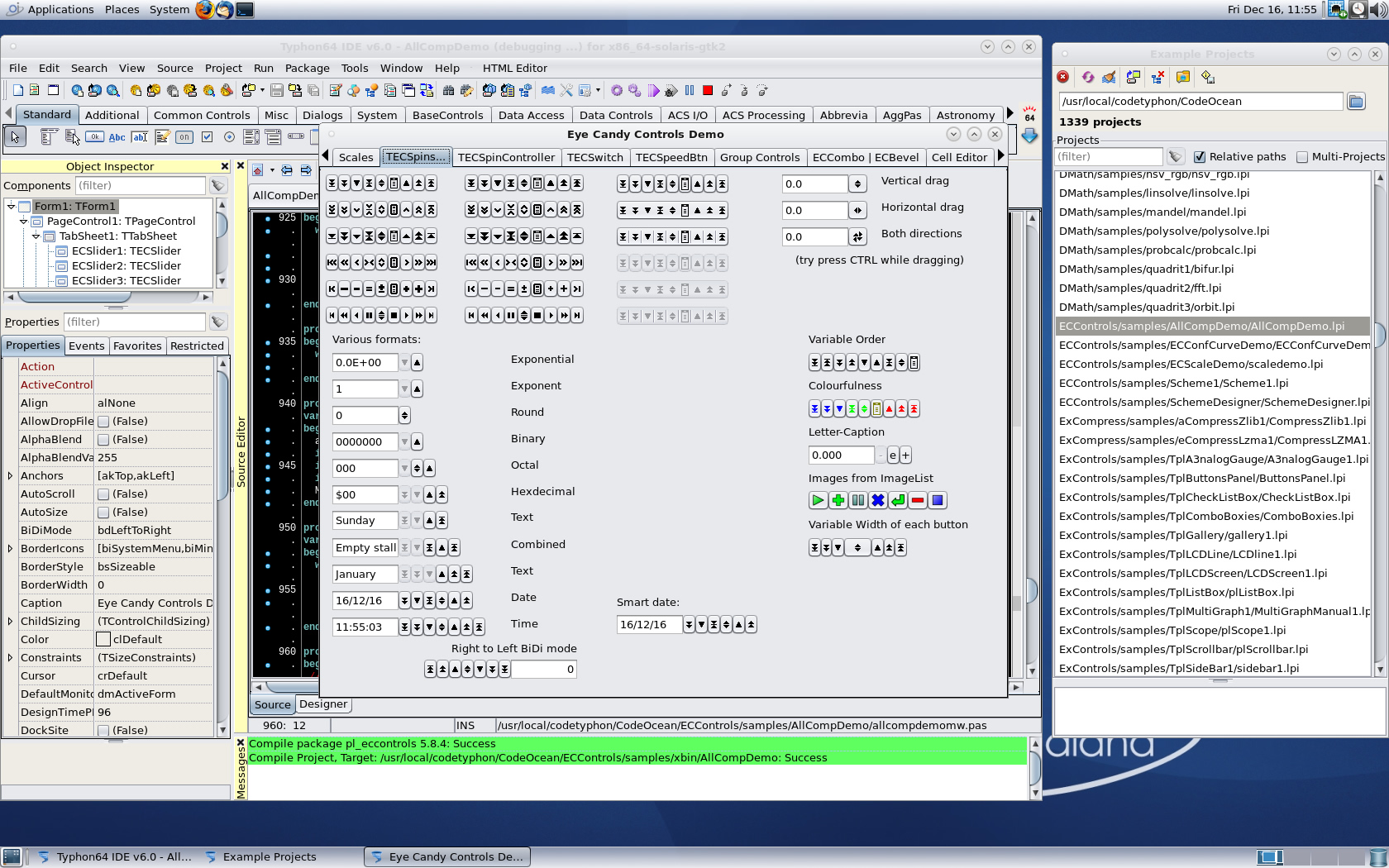Pick the TRadioButton component icon
The image size is (1389, 868).
tap(229, 137)
